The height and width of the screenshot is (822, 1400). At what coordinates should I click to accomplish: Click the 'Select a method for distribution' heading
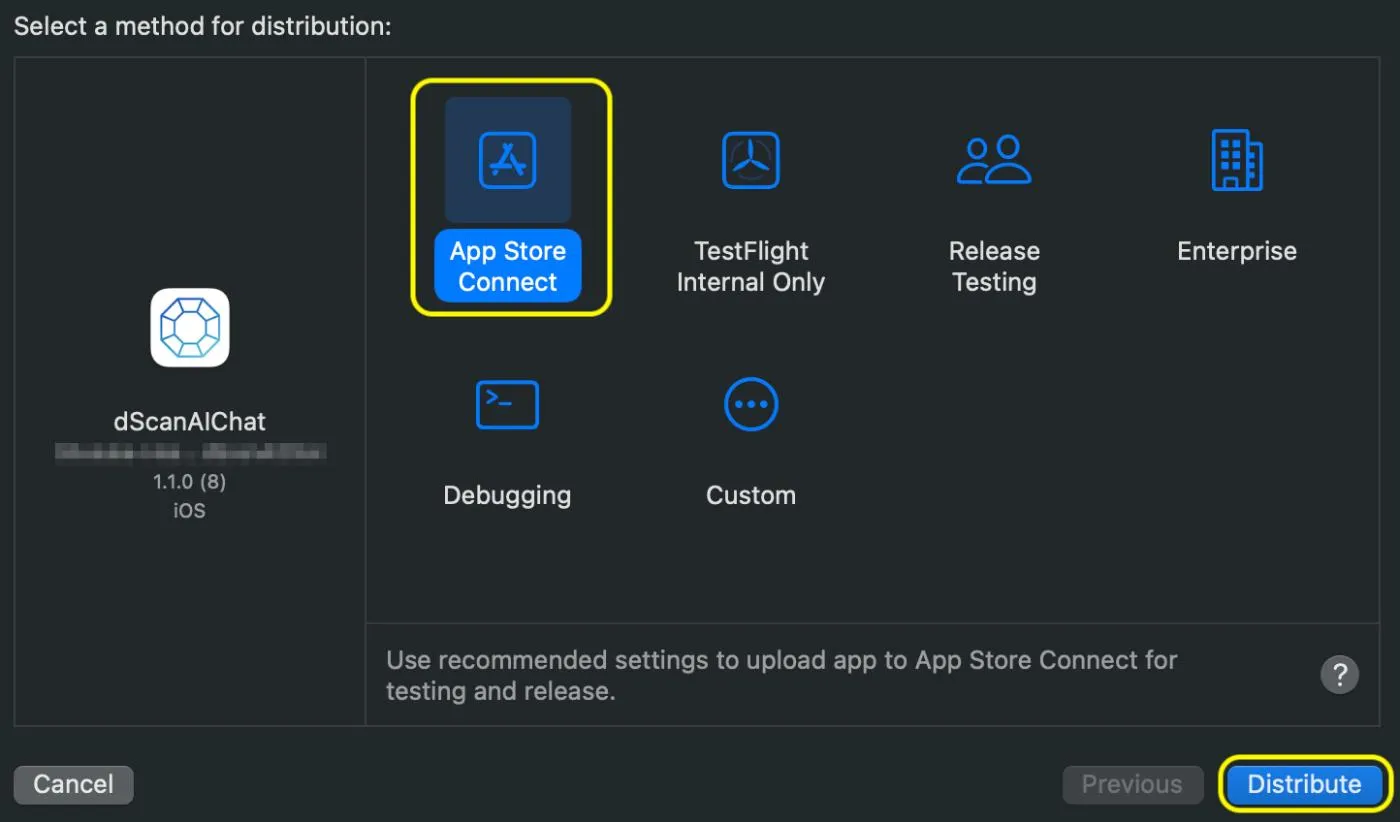click(x=202, y=26)
